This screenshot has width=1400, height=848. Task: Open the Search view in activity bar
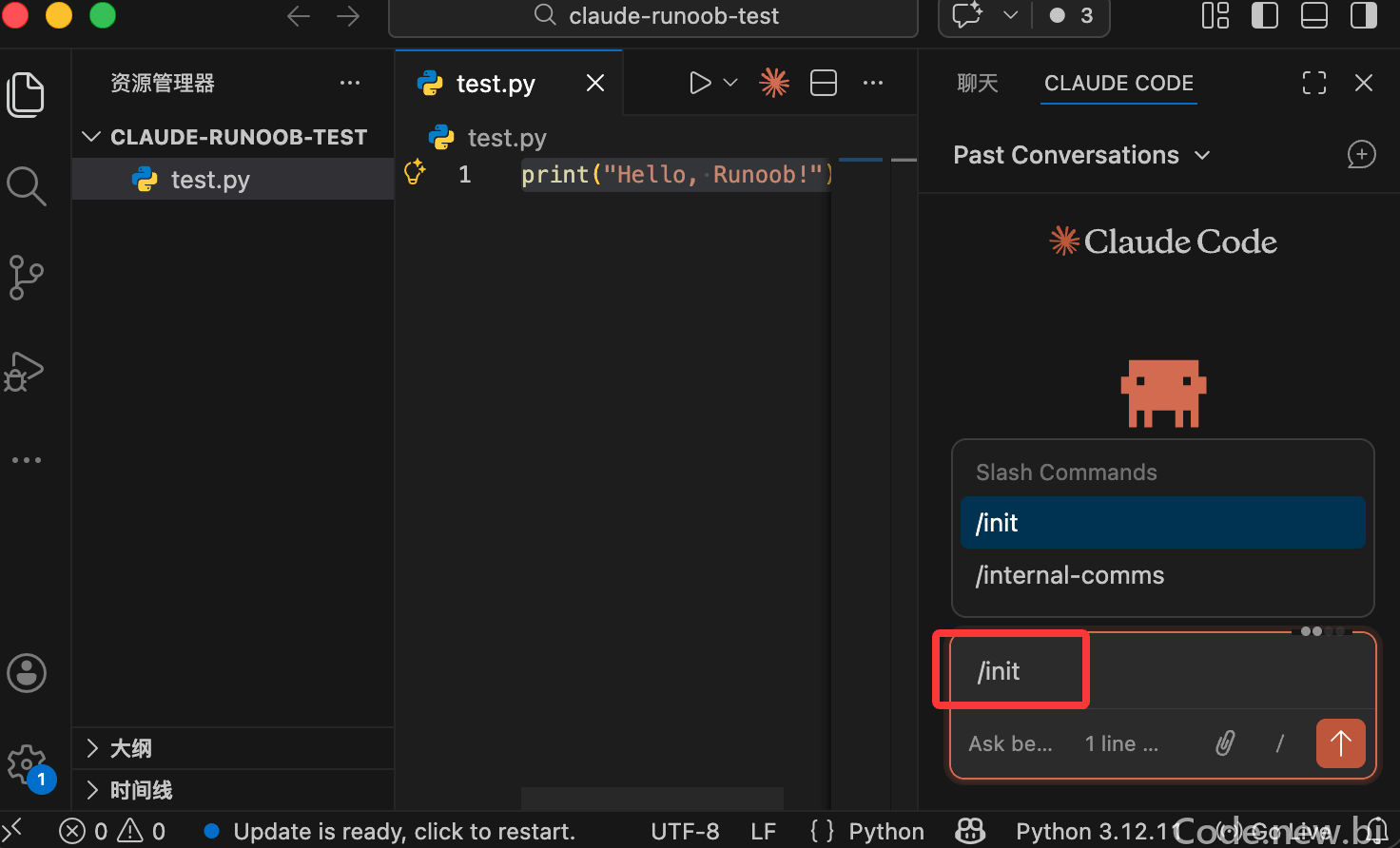tap(26, 186)
